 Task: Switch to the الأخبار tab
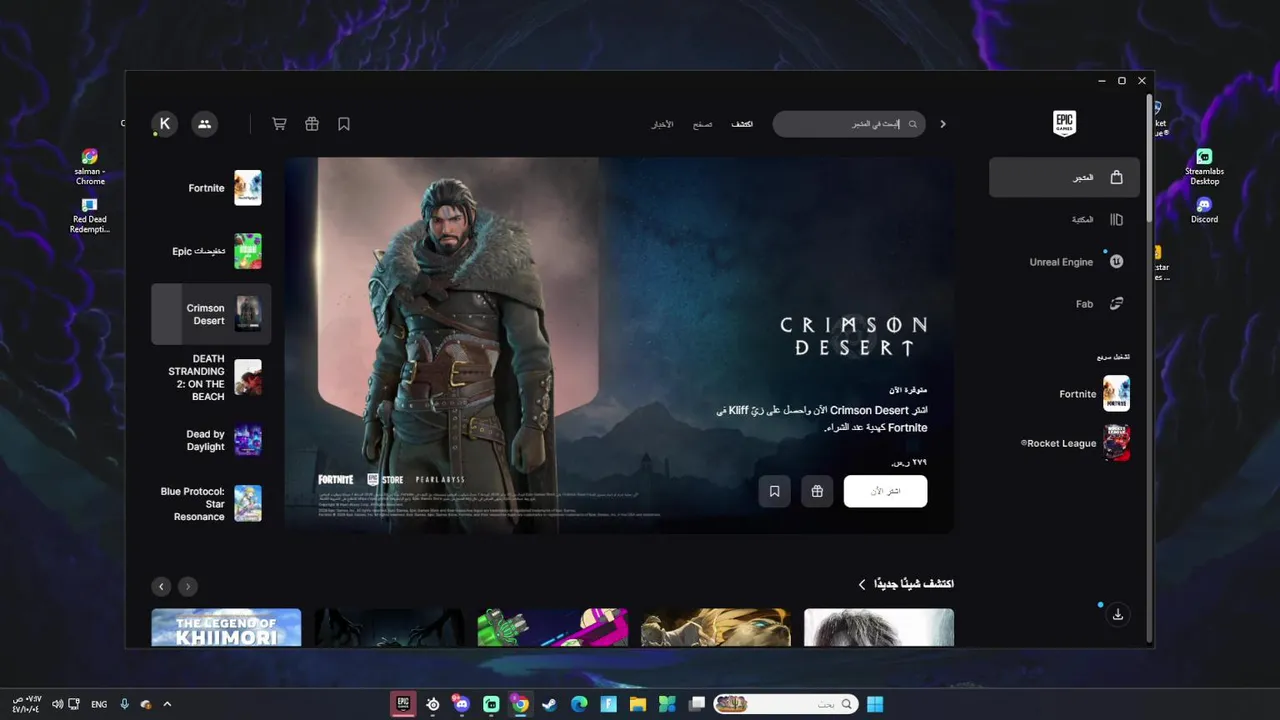pyautogui.click(x=662, y=124)
